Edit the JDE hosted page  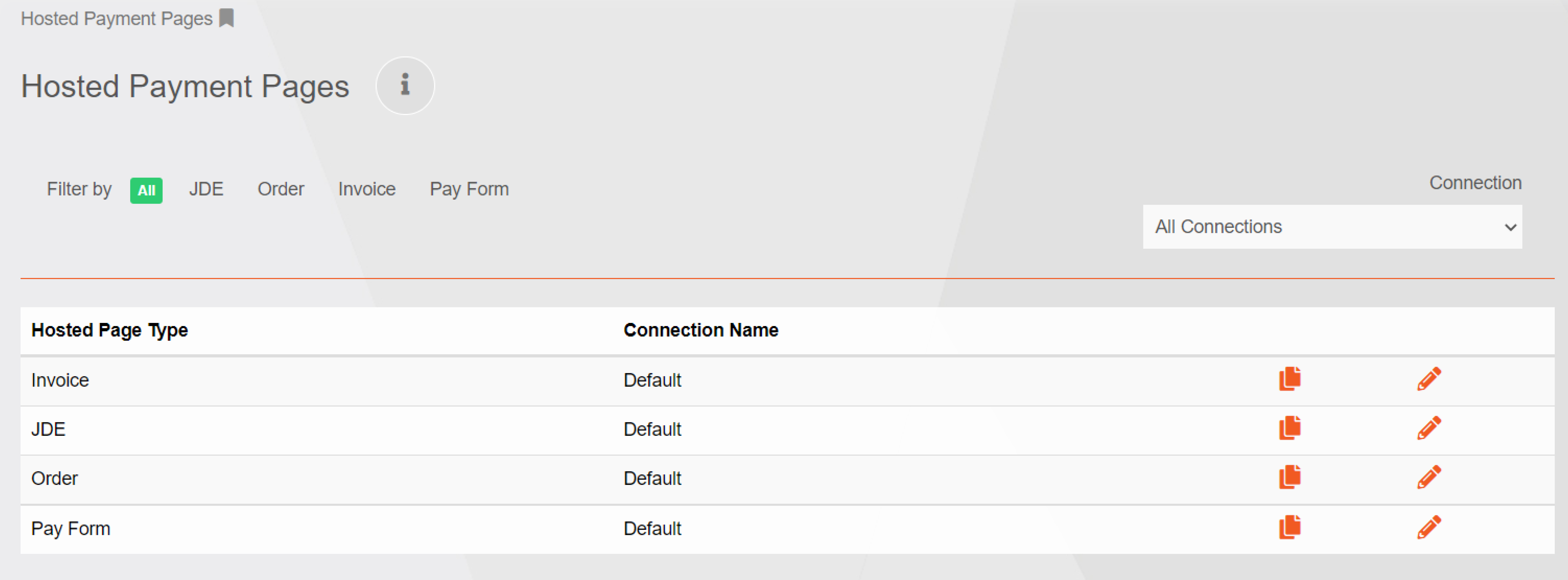click(1429, 428)
